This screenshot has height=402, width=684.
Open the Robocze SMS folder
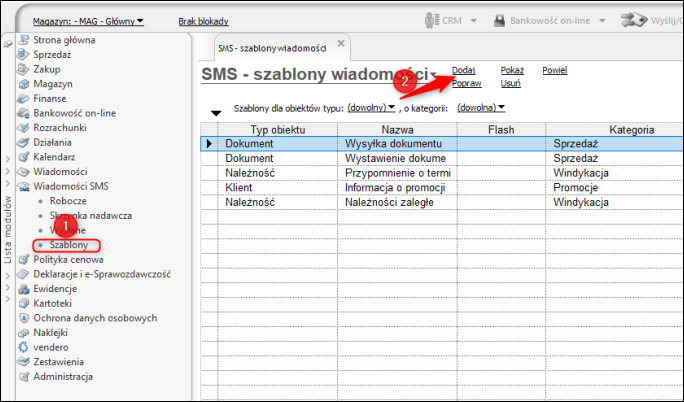tap(68, 201)
